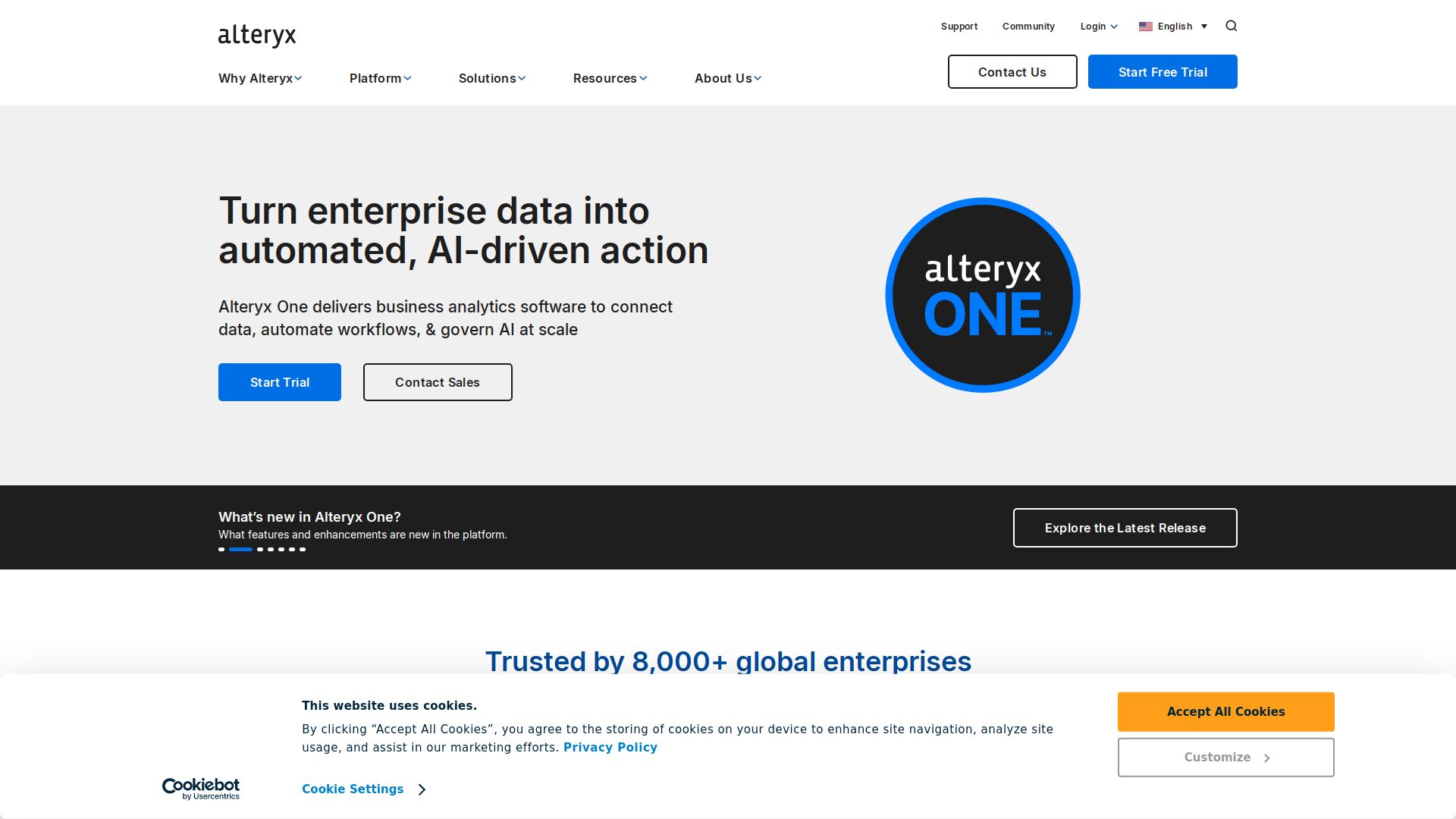Click the US flag language icon
Screen dimensions: 1456x819
click(1145, 27)
